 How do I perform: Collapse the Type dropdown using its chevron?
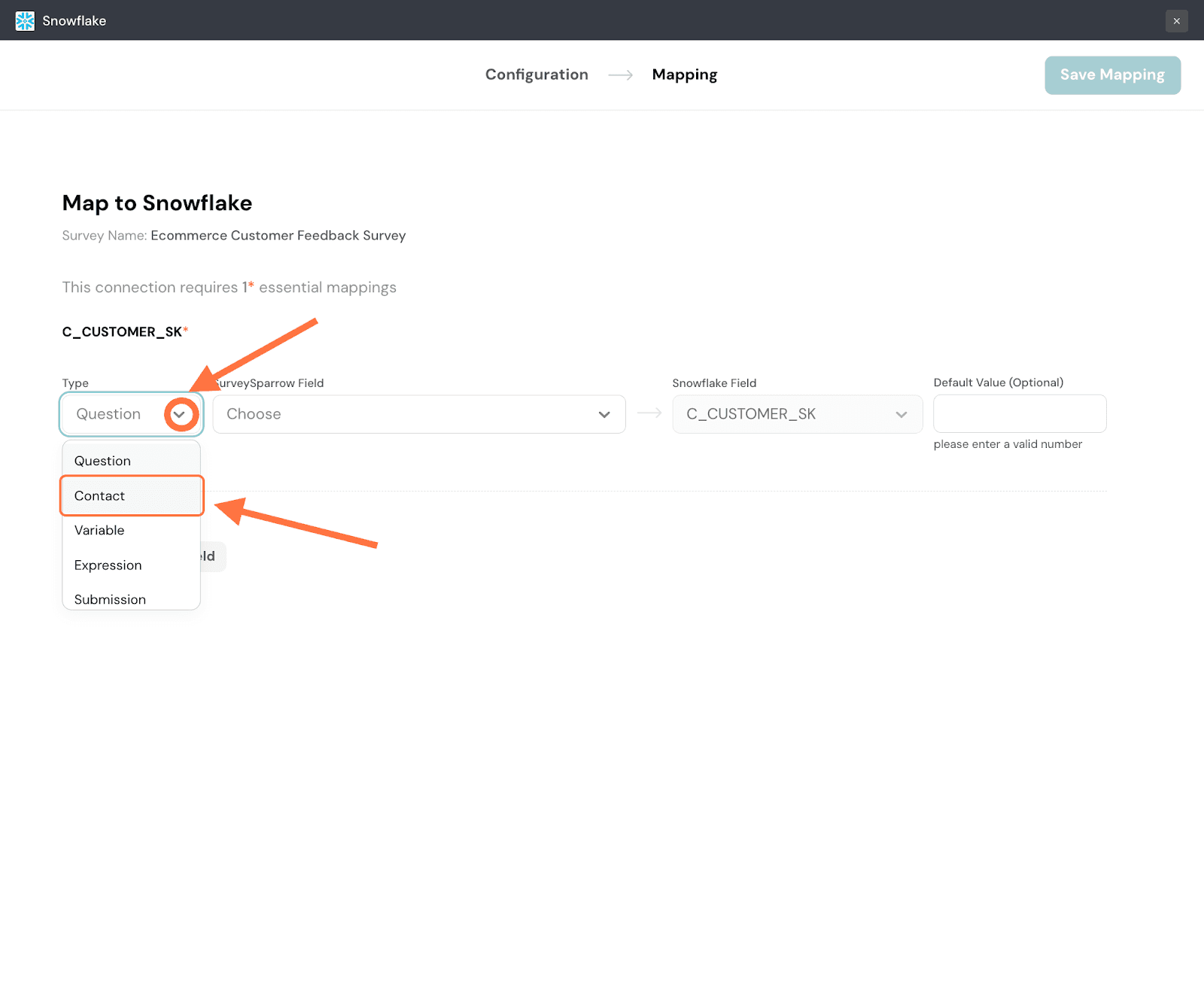[x=180, y=414]
